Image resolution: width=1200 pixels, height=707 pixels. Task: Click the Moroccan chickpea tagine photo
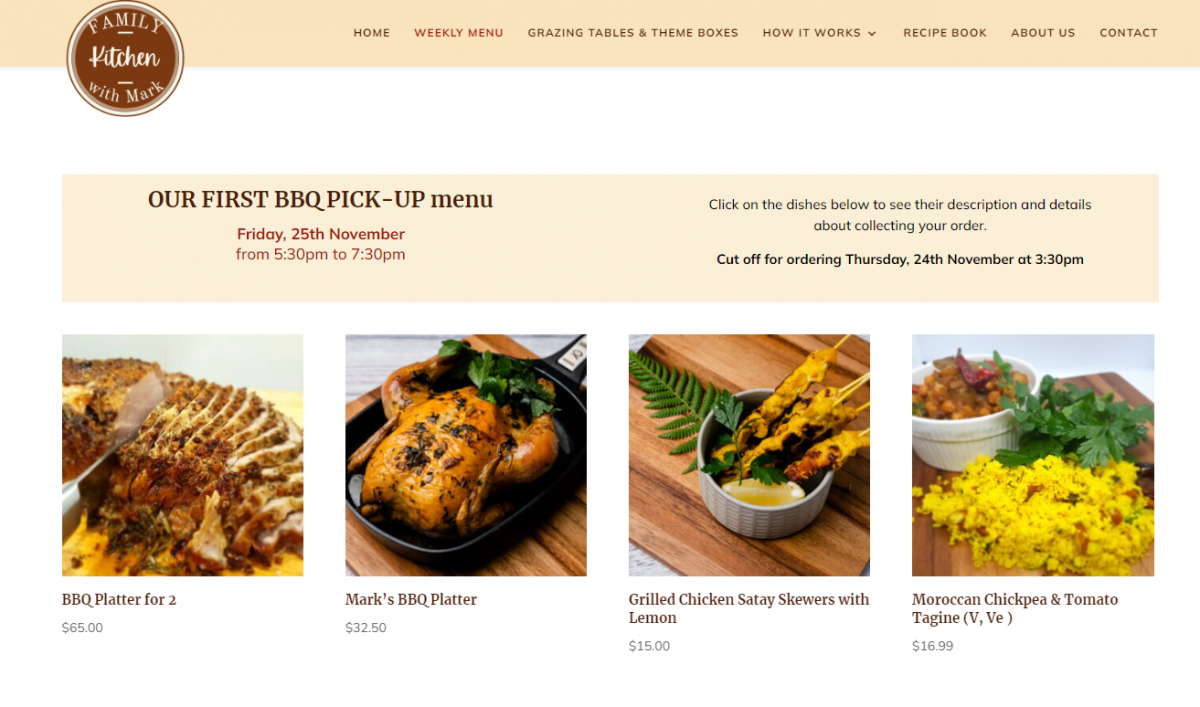(1033, 455)
